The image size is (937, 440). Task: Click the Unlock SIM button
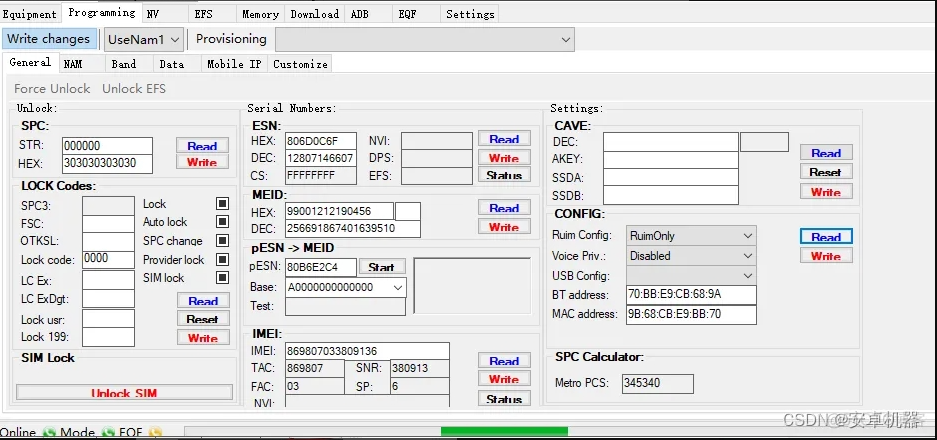point(124,393)
